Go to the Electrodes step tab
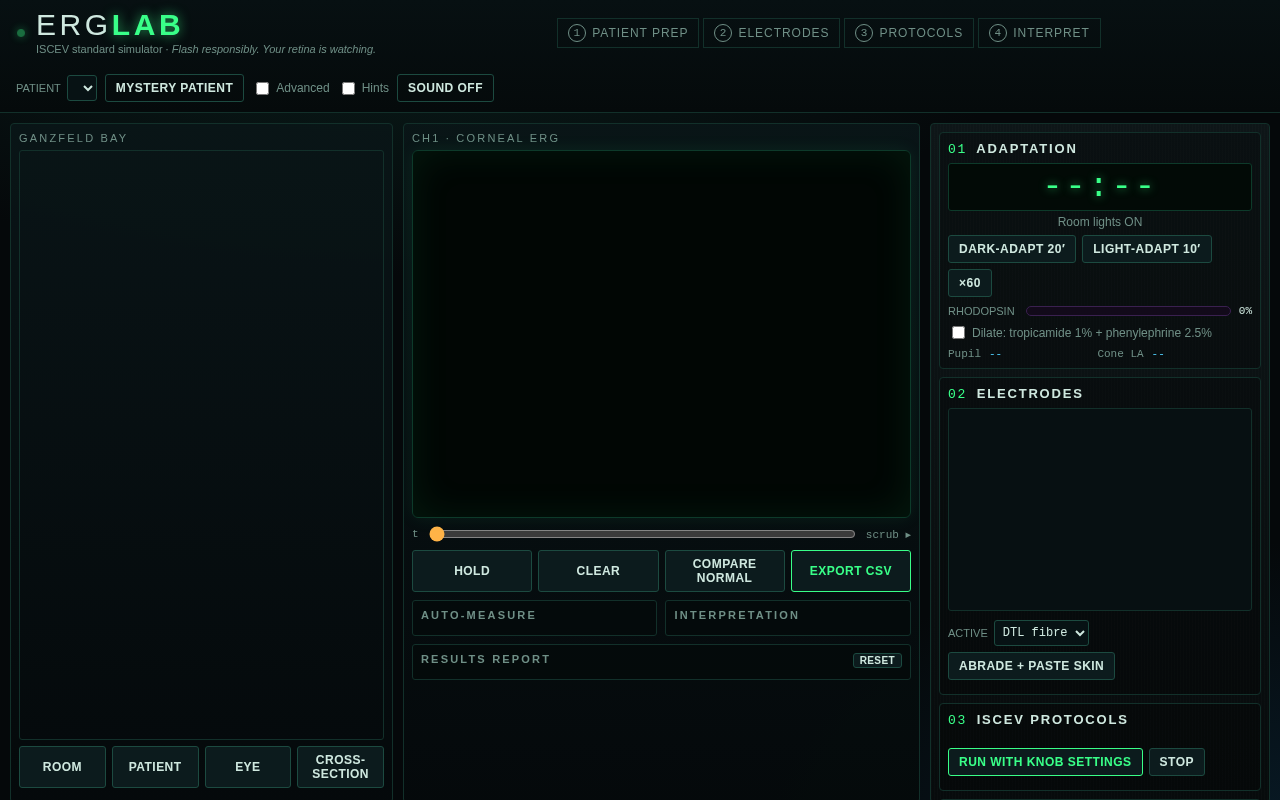 tap(771, 33)
